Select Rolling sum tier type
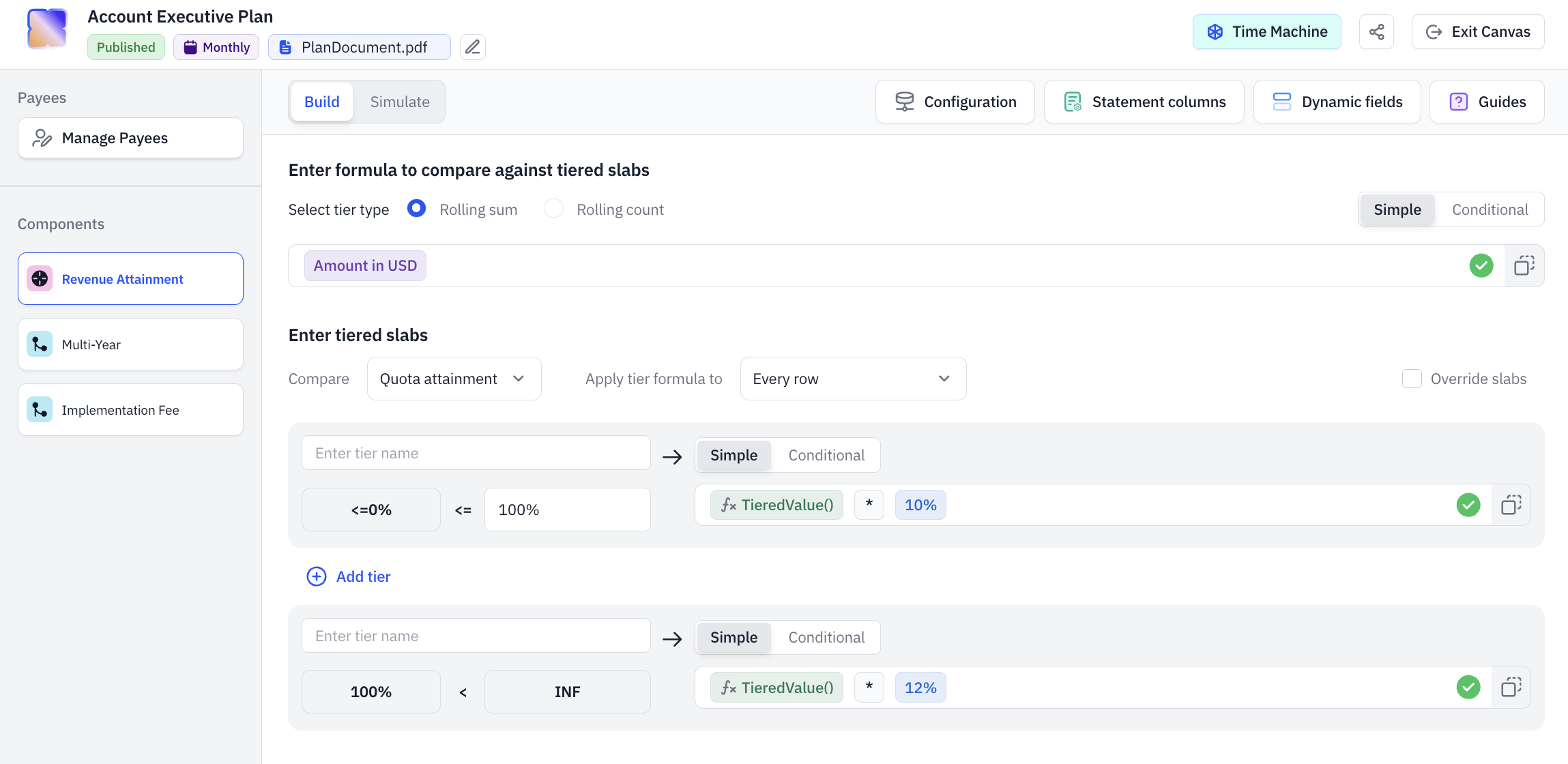1568x764 pixels. click(x=416, y=209)
